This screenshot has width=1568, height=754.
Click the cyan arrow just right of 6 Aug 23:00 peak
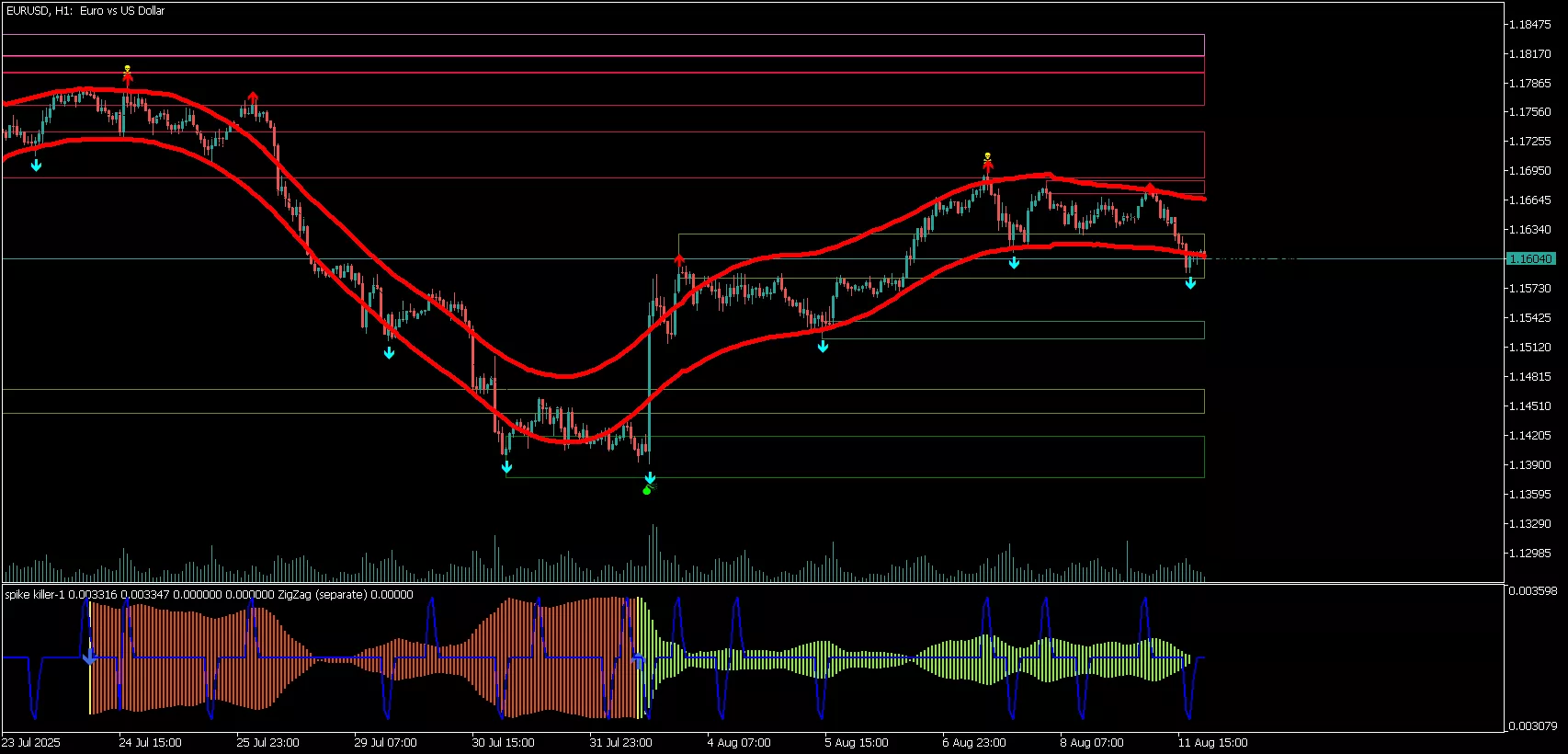[x=1014, y=263]
